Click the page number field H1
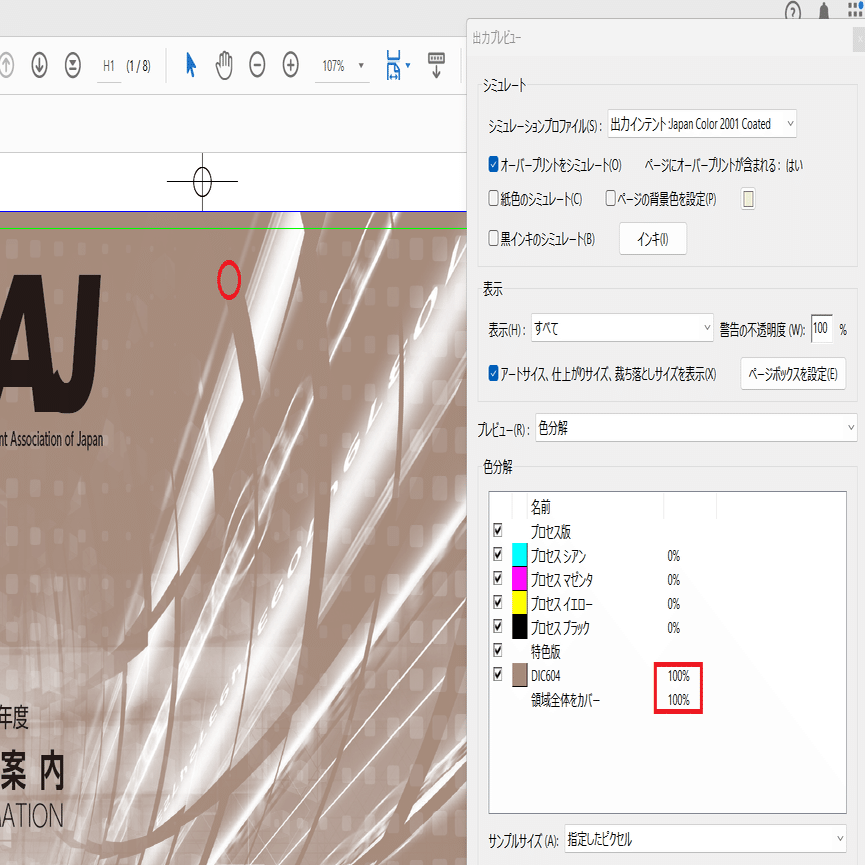Viewport: 865px width, 865px height. click(x=109, y=67)
